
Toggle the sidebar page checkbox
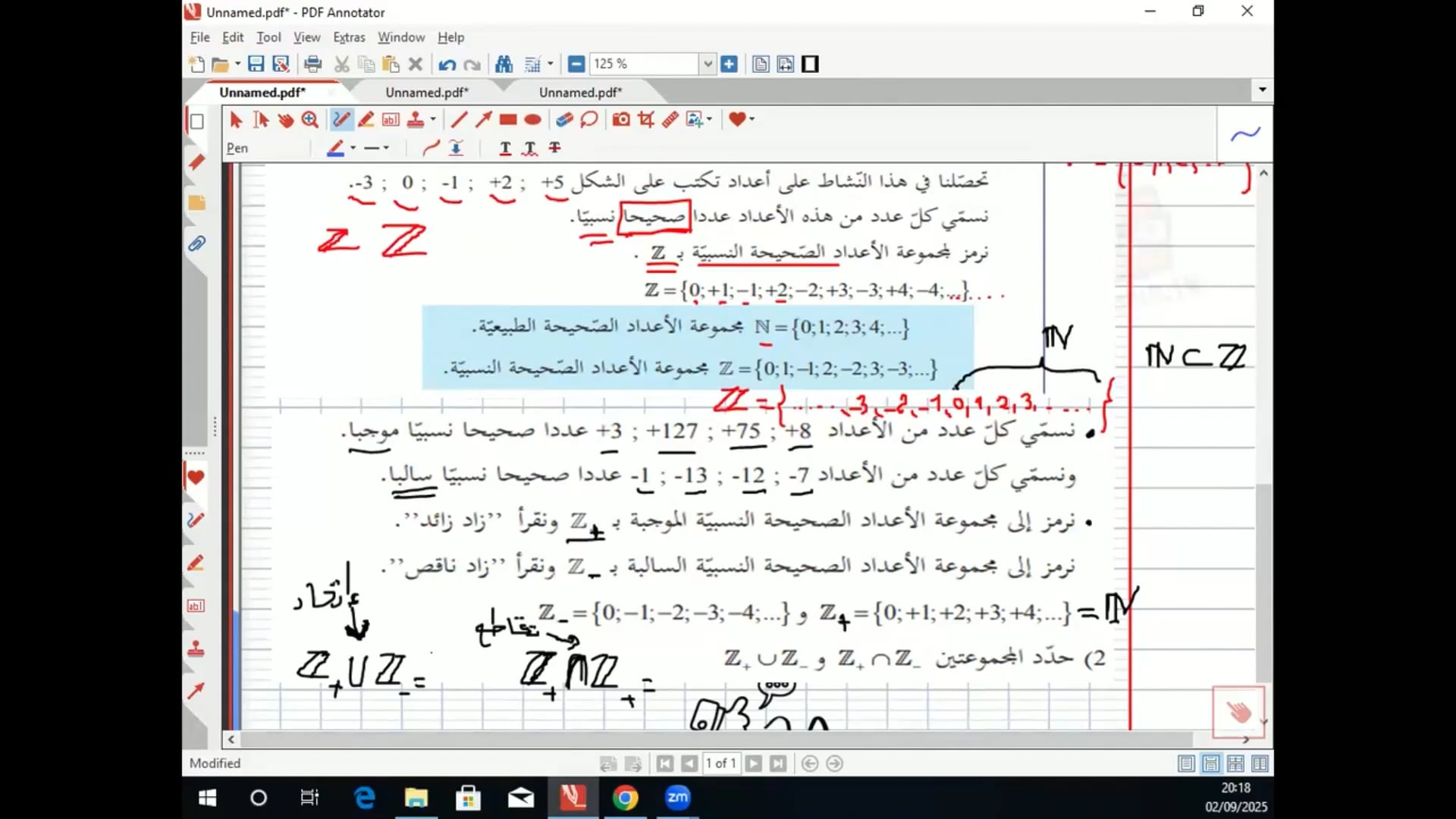[196, 121]
